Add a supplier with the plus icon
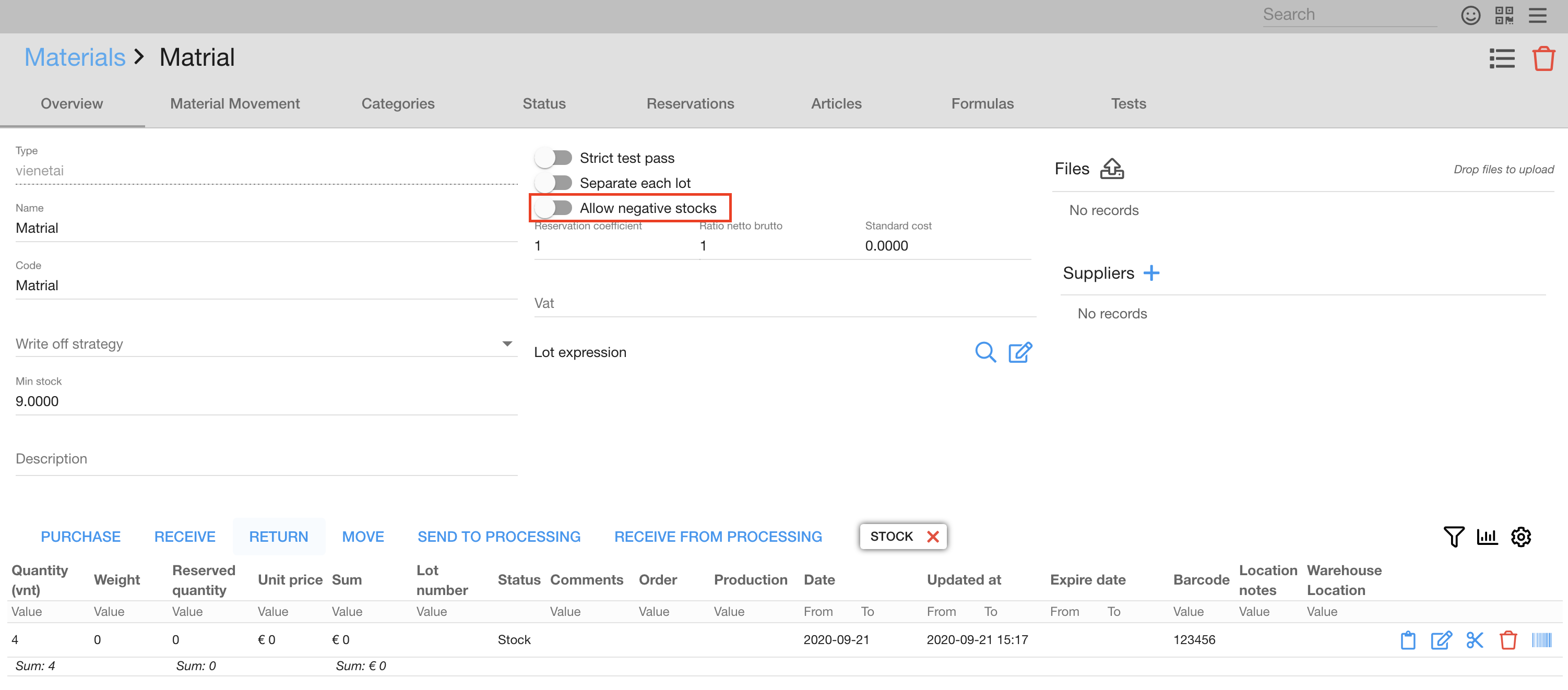The height and width of the screenshot is (690, 1568). coord(1151,272)
